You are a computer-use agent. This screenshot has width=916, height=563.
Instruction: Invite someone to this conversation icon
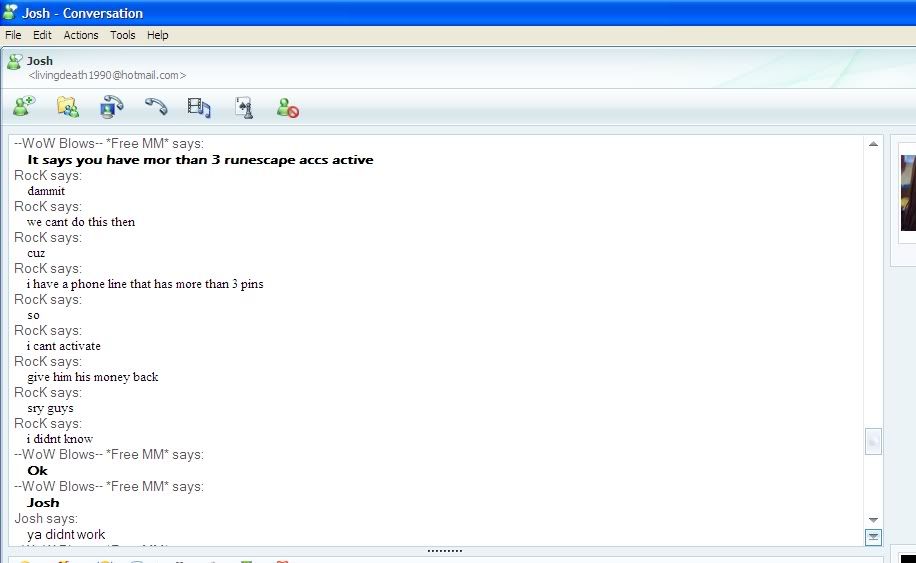click(x=25, y=107)
